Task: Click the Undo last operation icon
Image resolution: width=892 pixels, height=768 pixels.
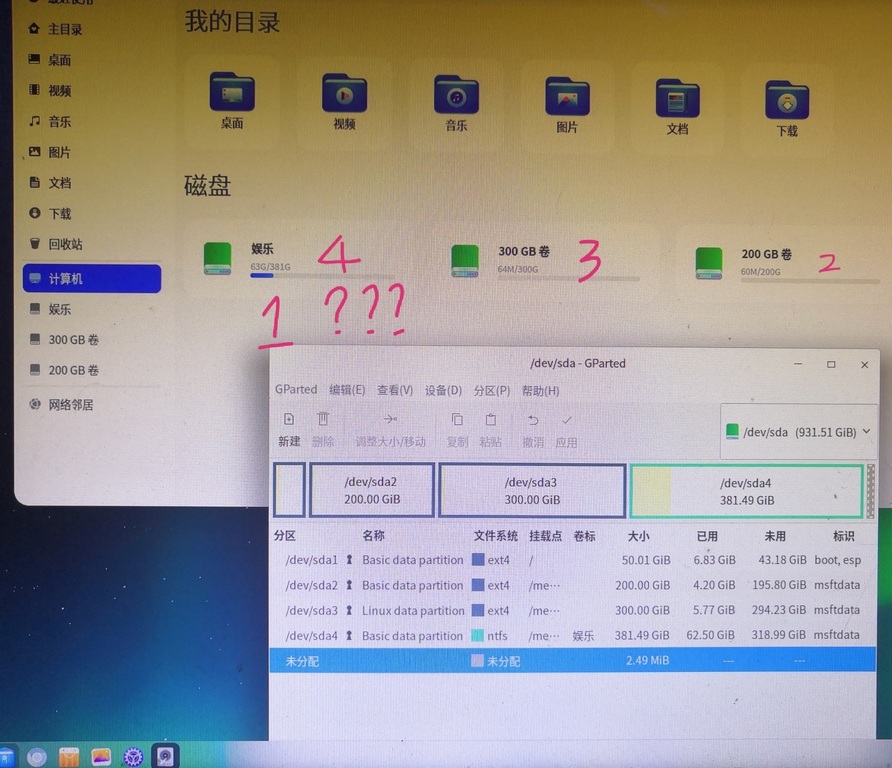Action: pos(533,420)
